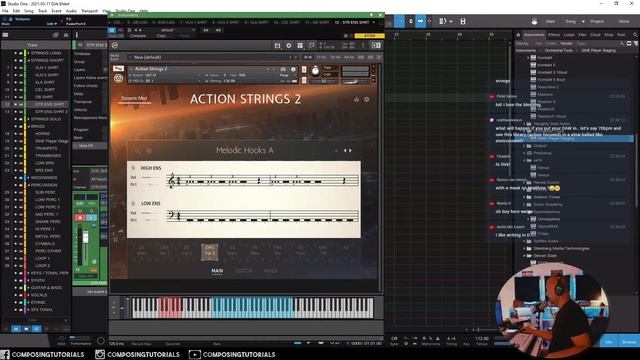Image resolution: width=640 pixels, height=360 pixels.
Task: Open the instrument info icon
Action: [293, 69]
